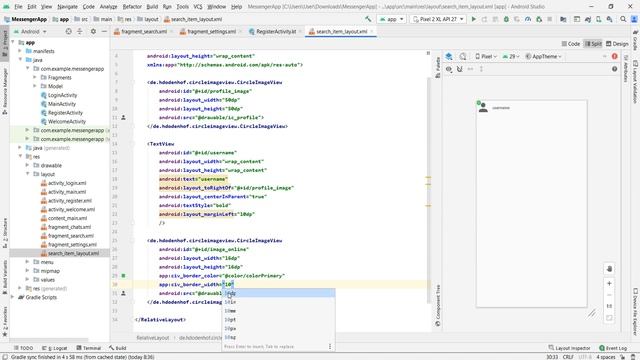Click the Debug app bug icon

(x=506, y=19)
